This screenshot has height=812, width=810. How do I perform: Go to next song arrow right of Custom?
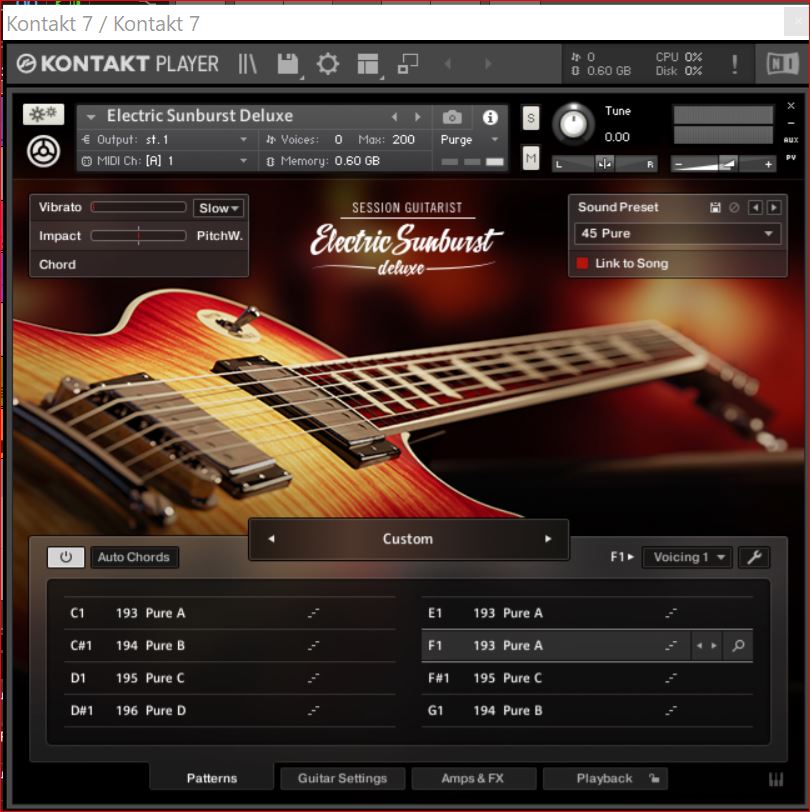(548, 539)
